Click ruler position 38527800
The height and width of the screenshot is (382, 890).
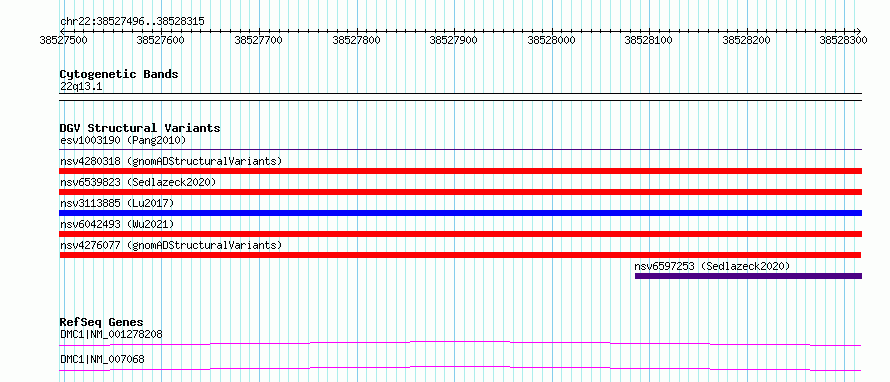357,40
